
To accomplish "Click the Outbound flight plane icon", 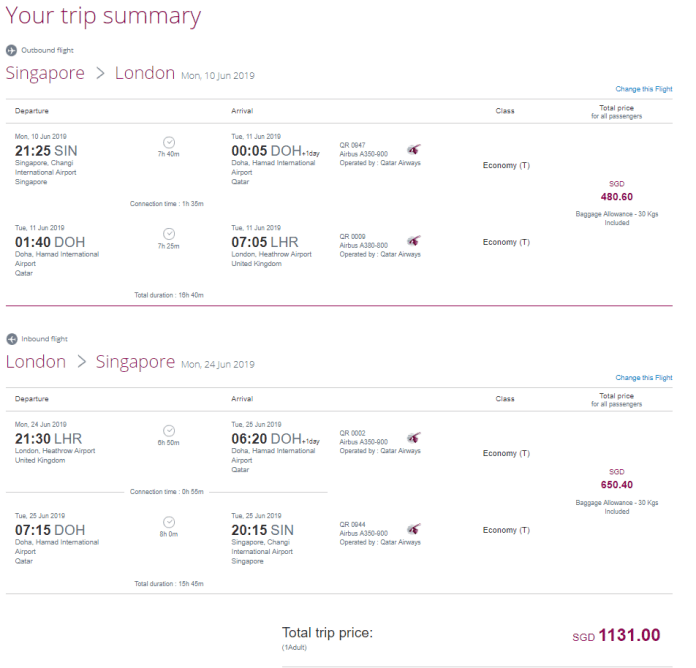I will 12,51.
